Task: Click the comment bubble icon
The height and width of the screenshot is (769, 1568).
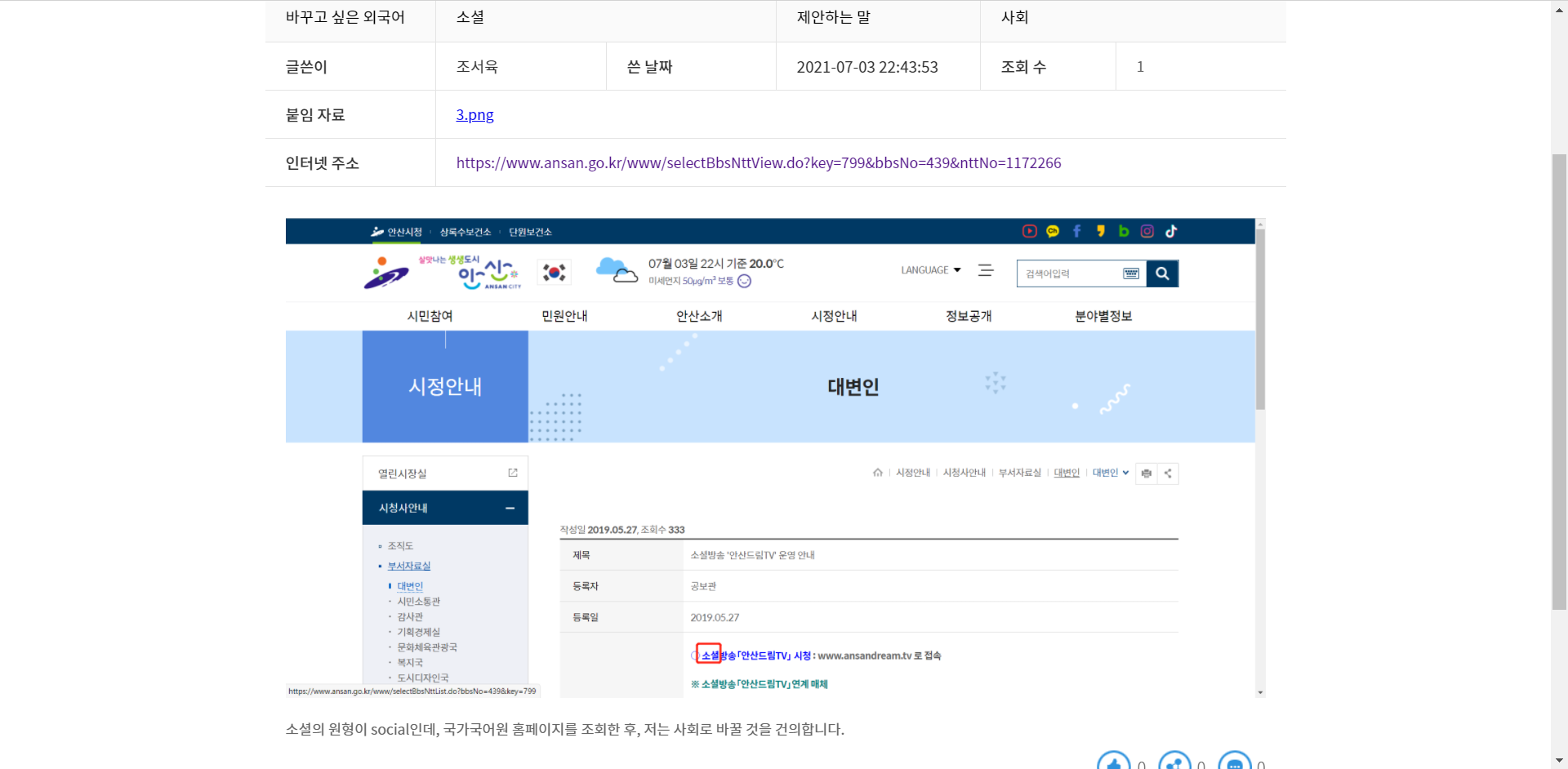Action: (x=1234, y=763)
